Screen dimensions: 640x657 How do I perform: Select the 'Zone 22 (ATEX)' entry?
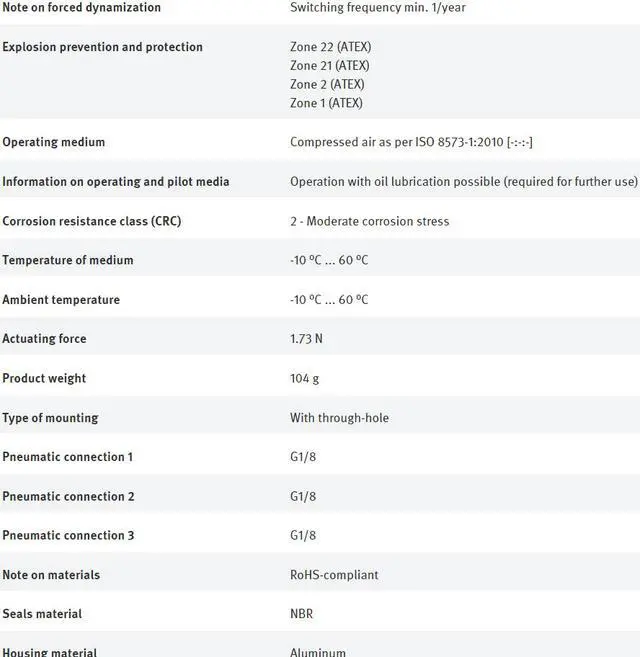click(x=330, y=47)
